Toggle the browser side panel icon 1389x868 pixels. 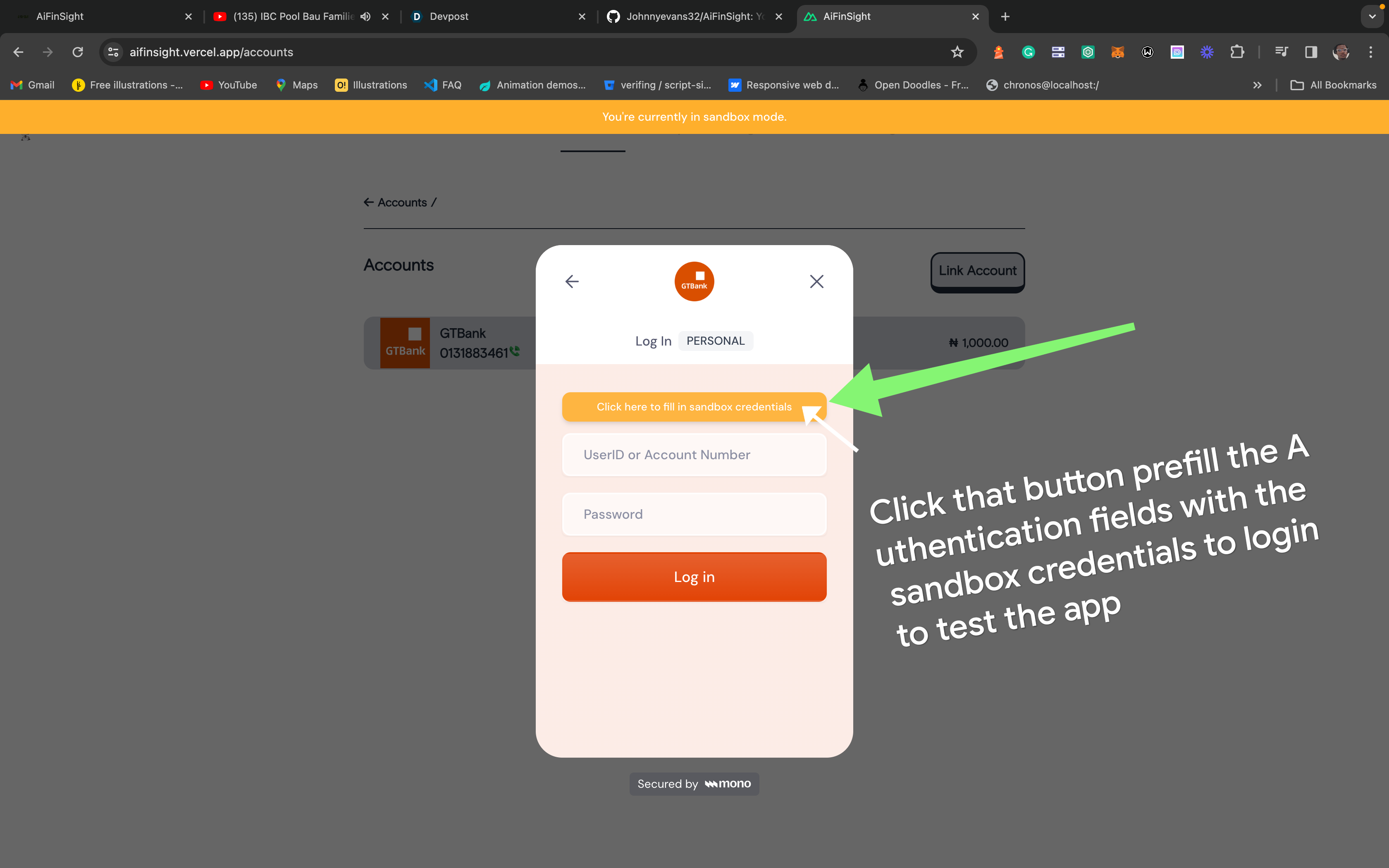click(x=1311, y=52)
